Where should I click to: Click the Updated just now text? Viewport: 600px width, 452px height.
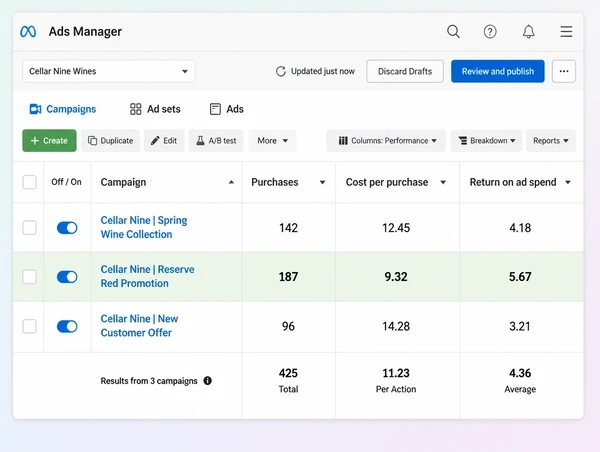pos(323,72)
